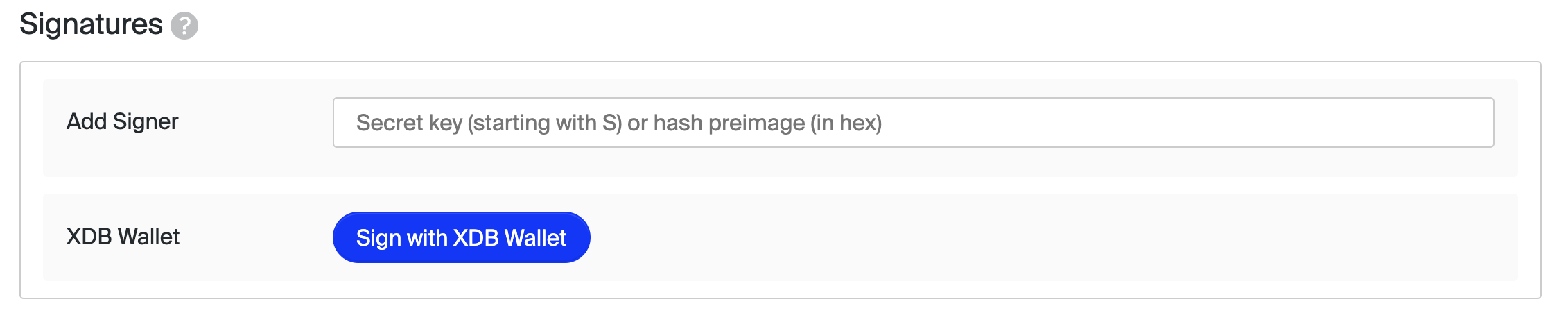Select the Add Signer label
1568x322 pixels.
123,121
